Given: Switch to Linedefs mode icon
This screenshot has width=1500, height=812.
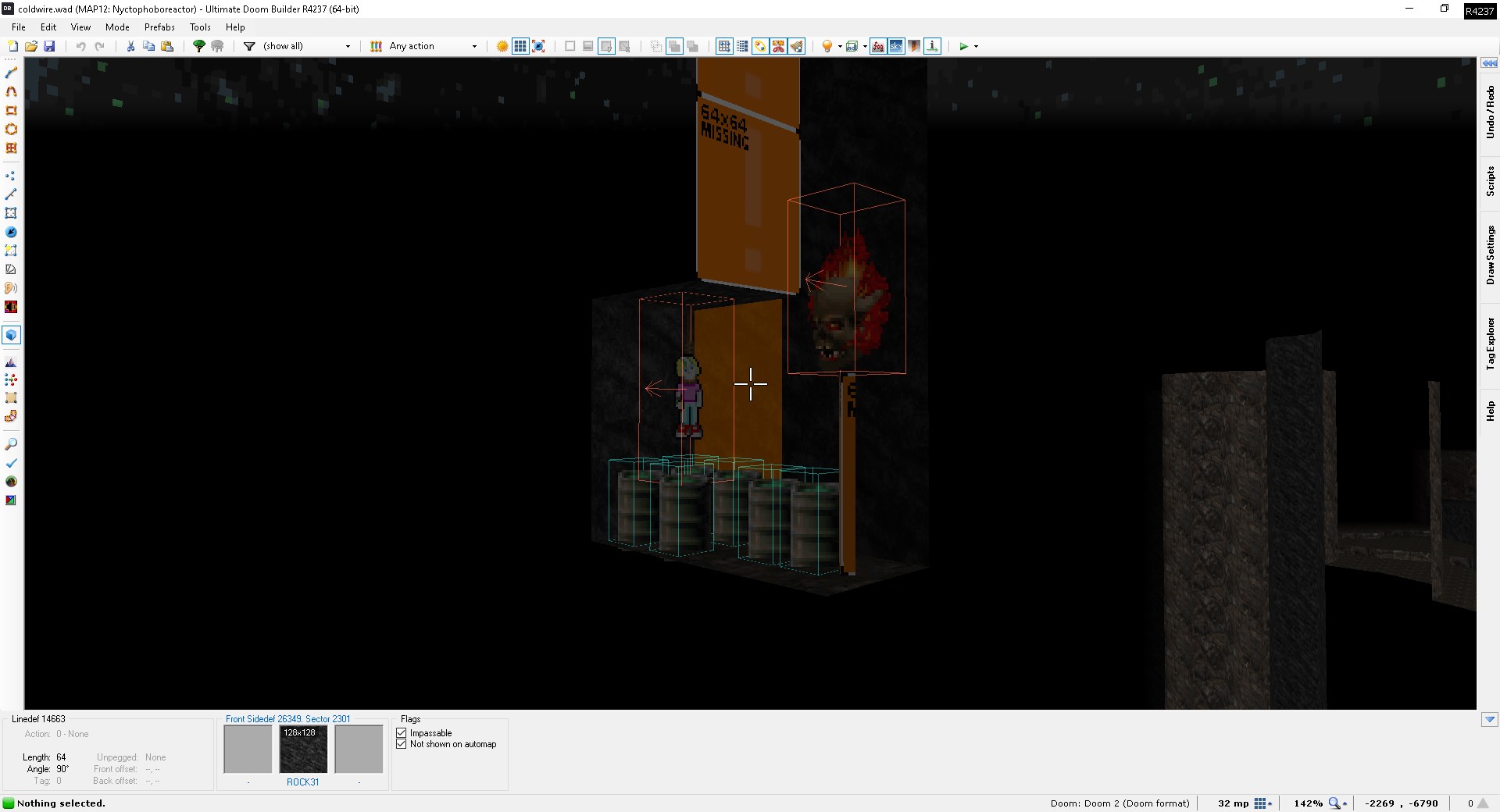Looking at the screenshot, I should click(11, 194).
